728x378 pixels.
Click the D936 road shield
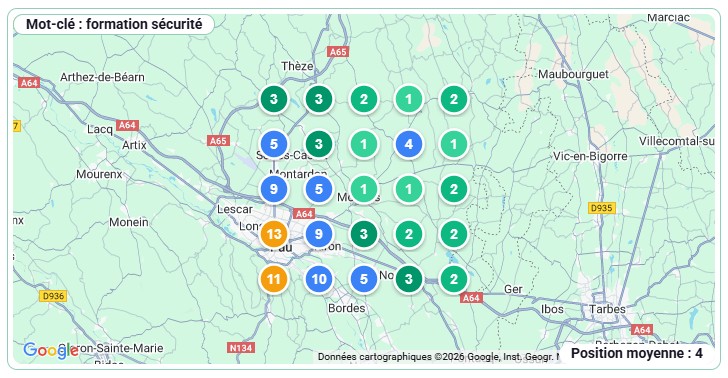click(x=53, y=296)
